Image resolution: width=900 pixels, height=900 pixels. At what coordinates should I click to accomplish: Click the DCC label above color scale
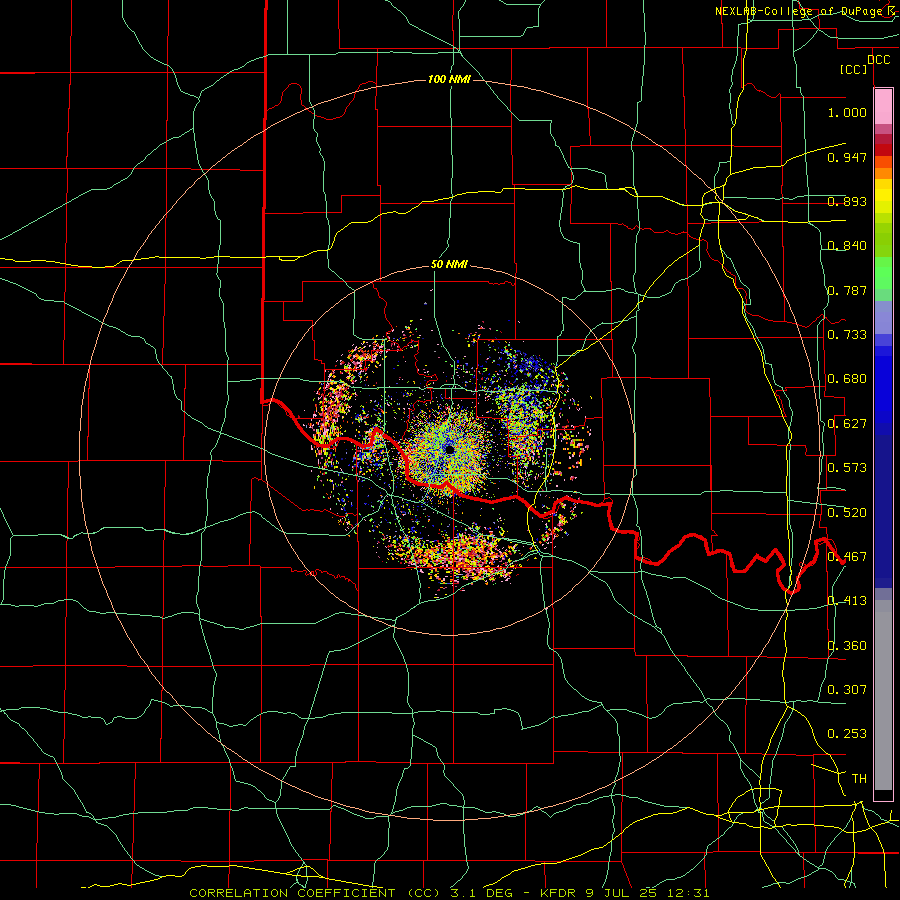[x=878, y=60]
